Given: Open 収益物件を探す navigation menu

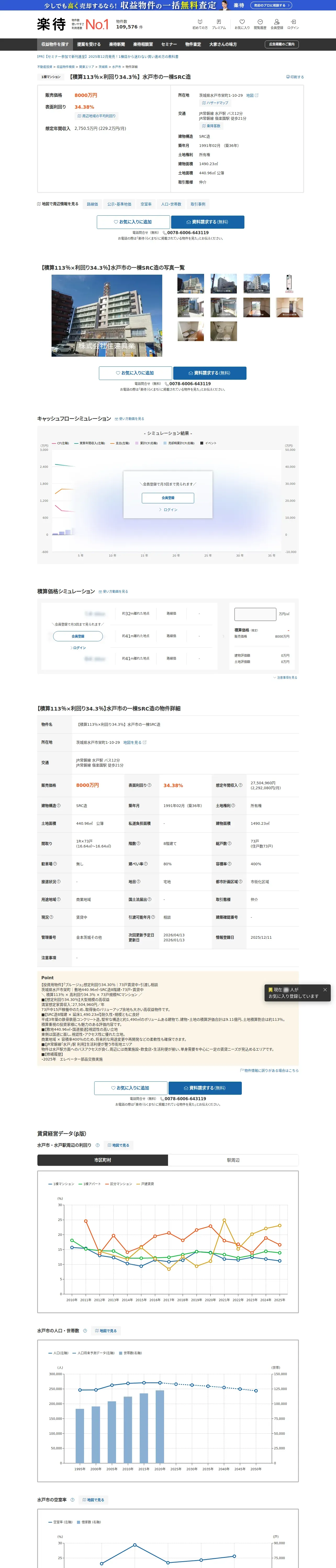Looking at the screenshot, I should [55, 44].
